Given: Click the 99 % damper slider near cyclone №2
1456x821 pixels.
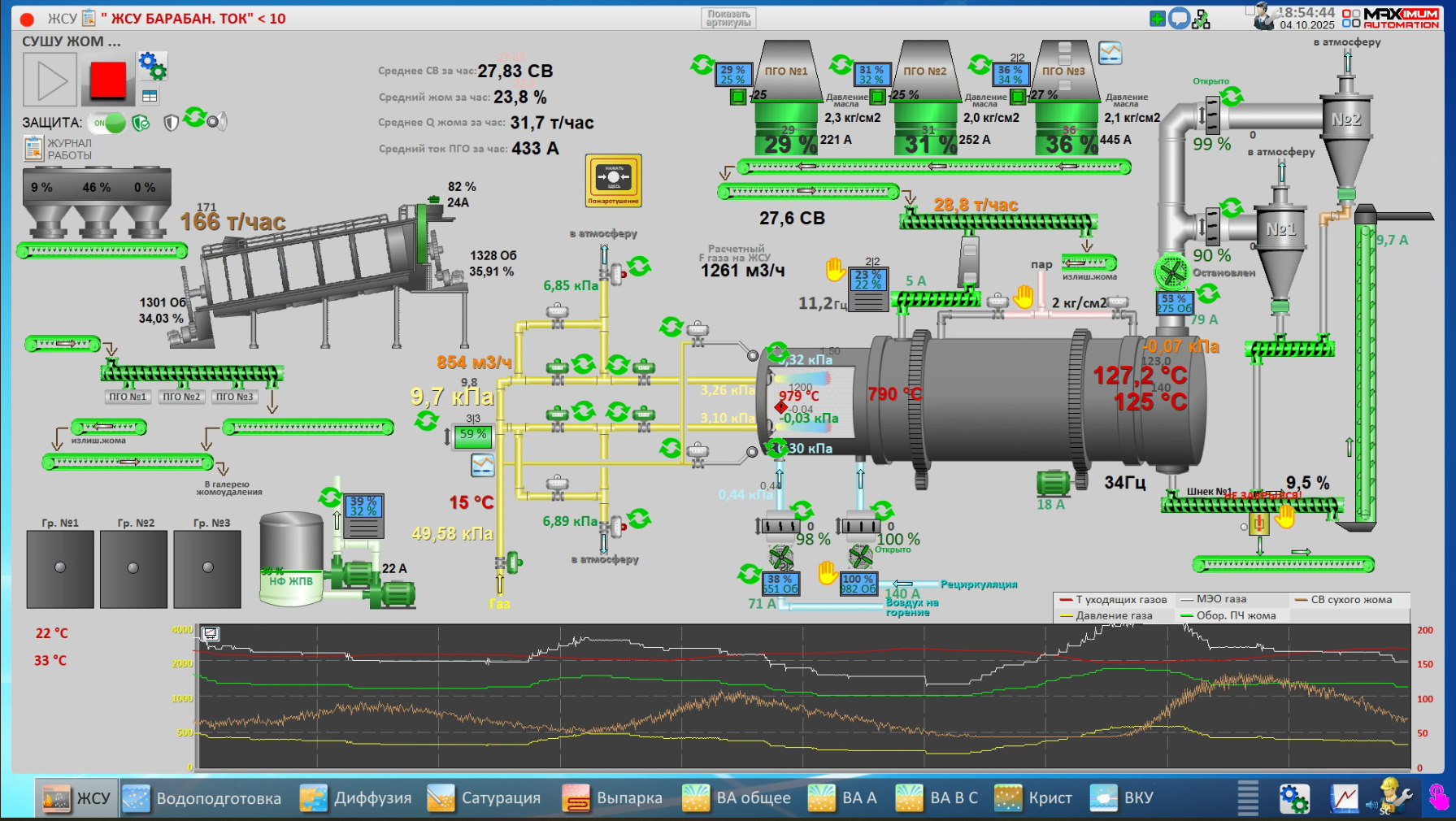Looking at the screenshot, I should 1212,115.
